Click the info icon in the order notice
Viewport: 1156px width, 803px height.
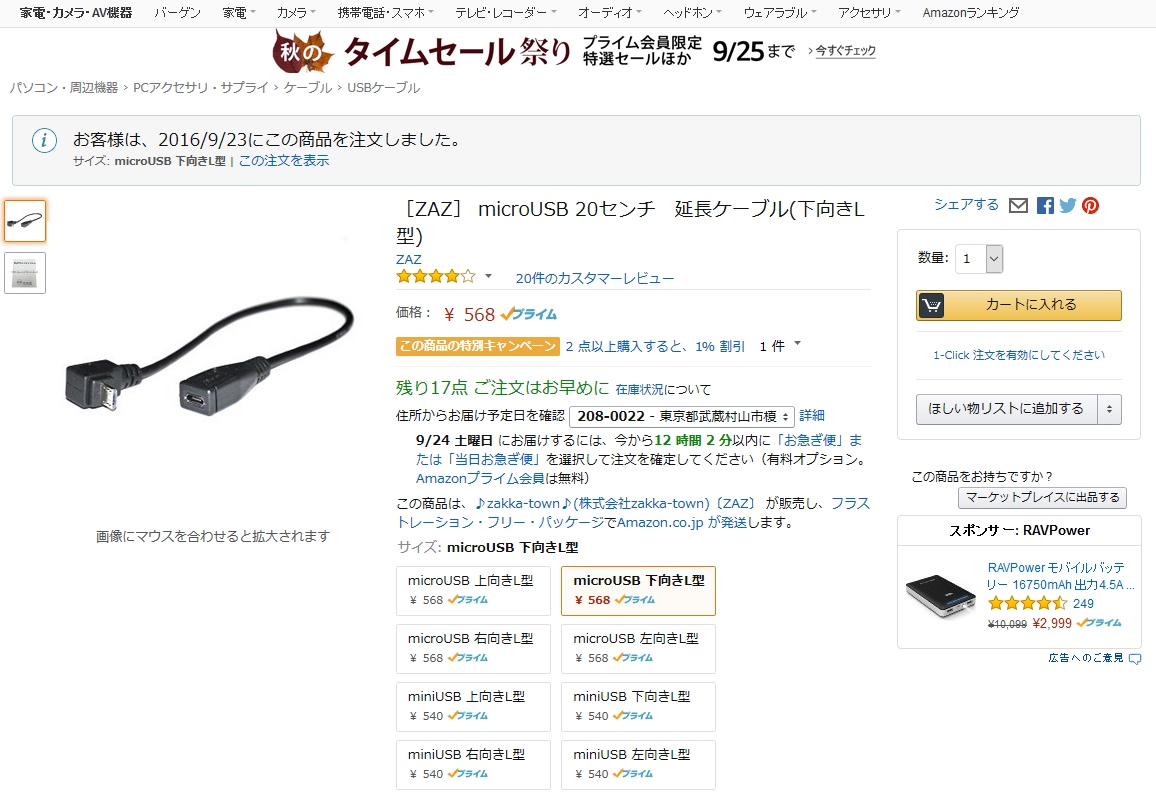44,140
